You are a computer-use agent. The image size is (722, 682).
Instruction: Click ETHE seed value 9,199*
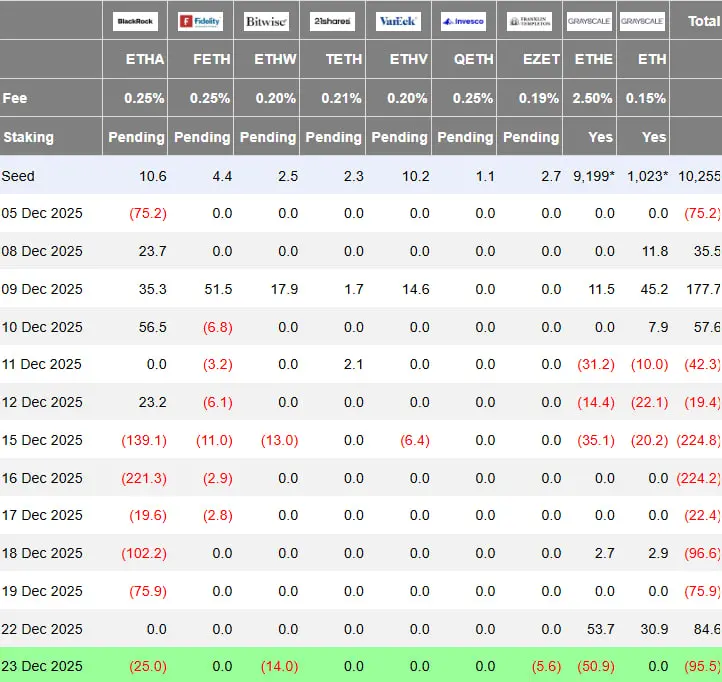pos(594,176)
